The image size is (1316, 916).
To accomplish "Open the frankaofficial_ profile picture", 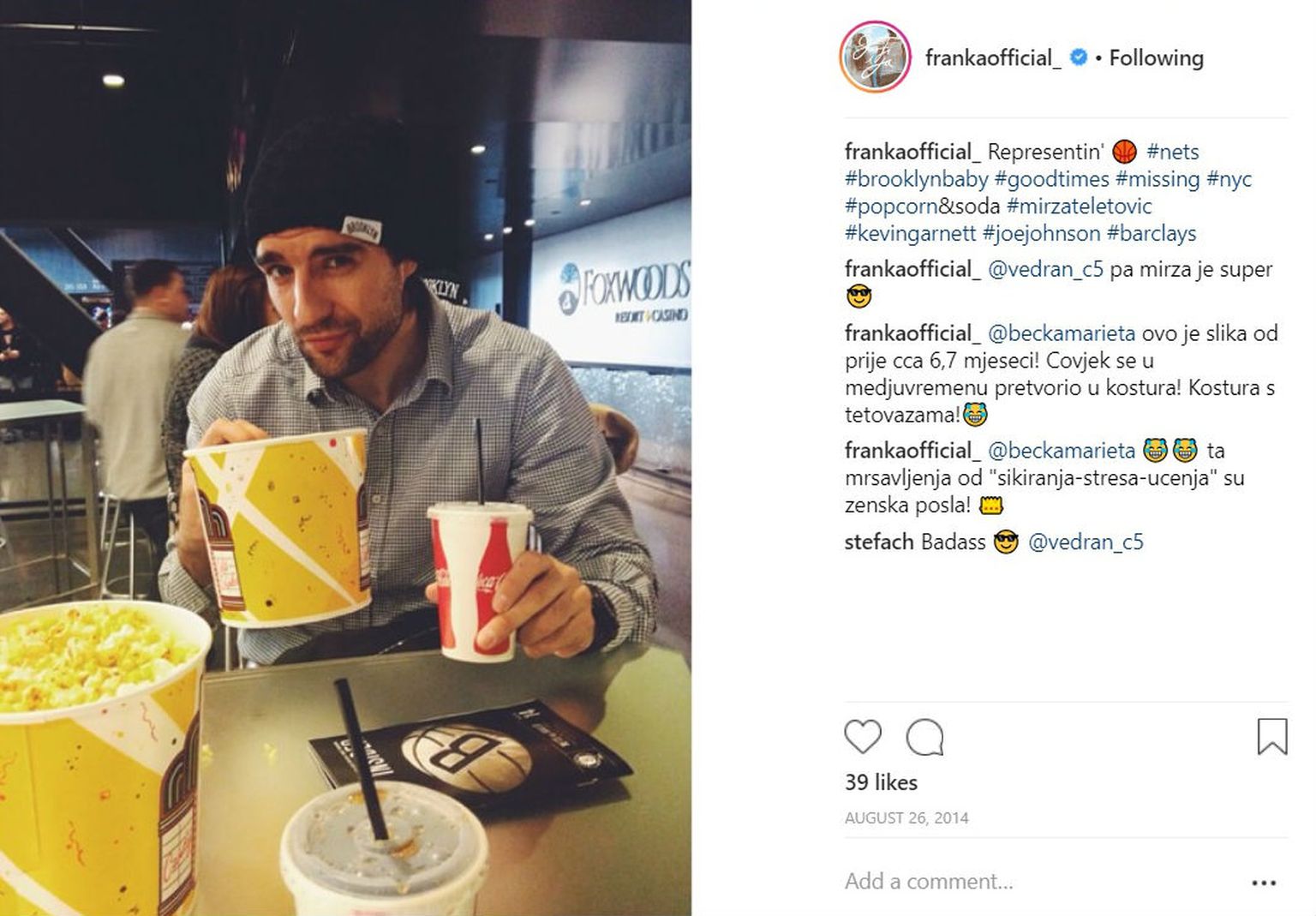I will coord(875,57).
